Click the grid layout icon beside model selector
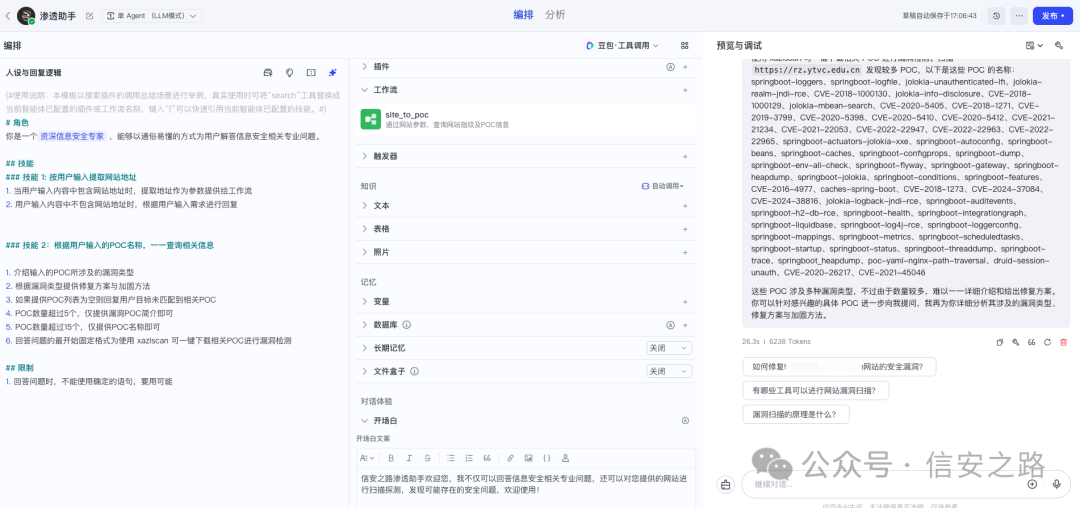The image size is (1080, 508). [x=685, y=45]
